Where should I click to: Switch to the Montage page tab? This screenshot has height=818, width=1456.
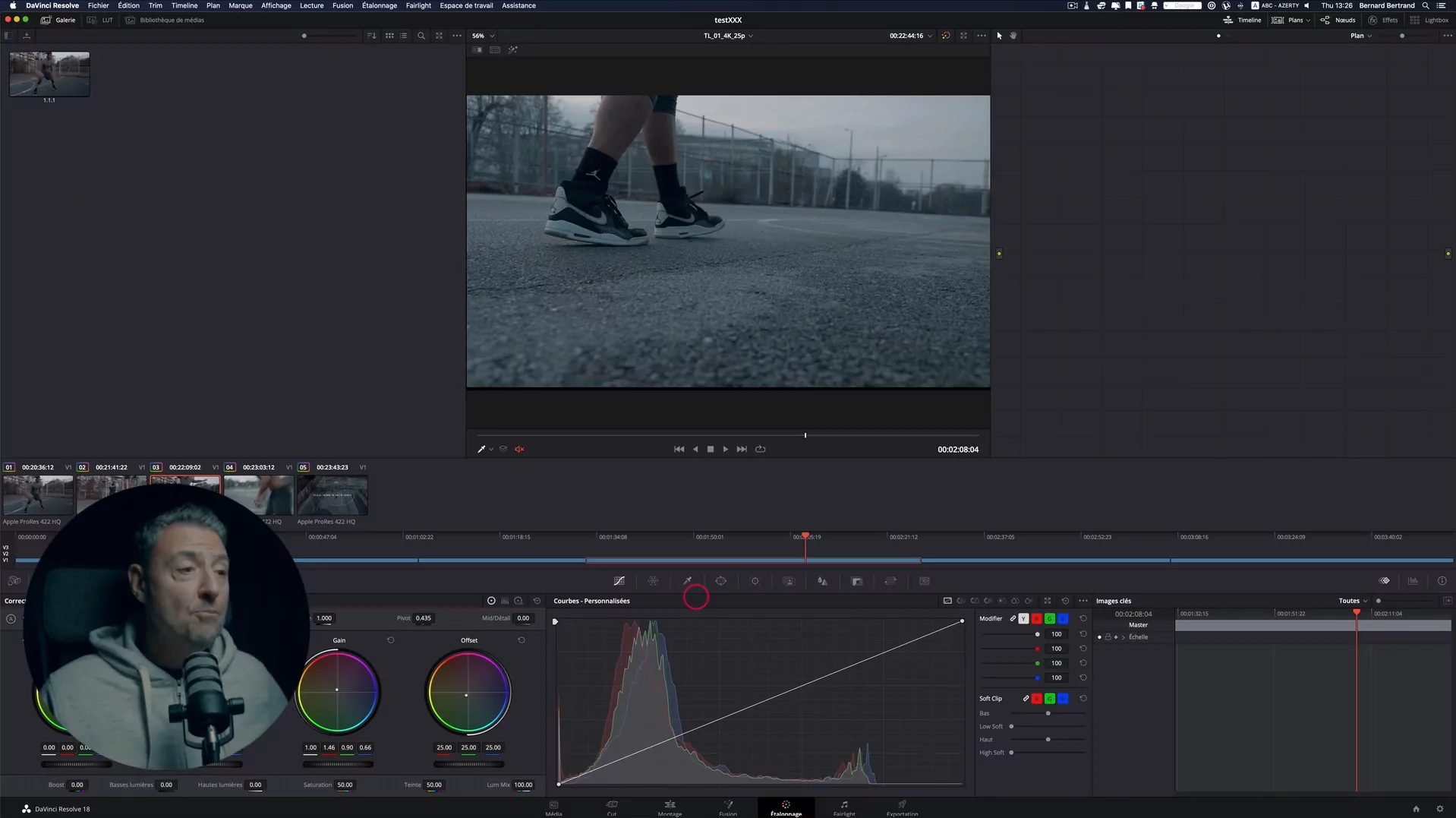pyautogui.click(x=670, y=808)
